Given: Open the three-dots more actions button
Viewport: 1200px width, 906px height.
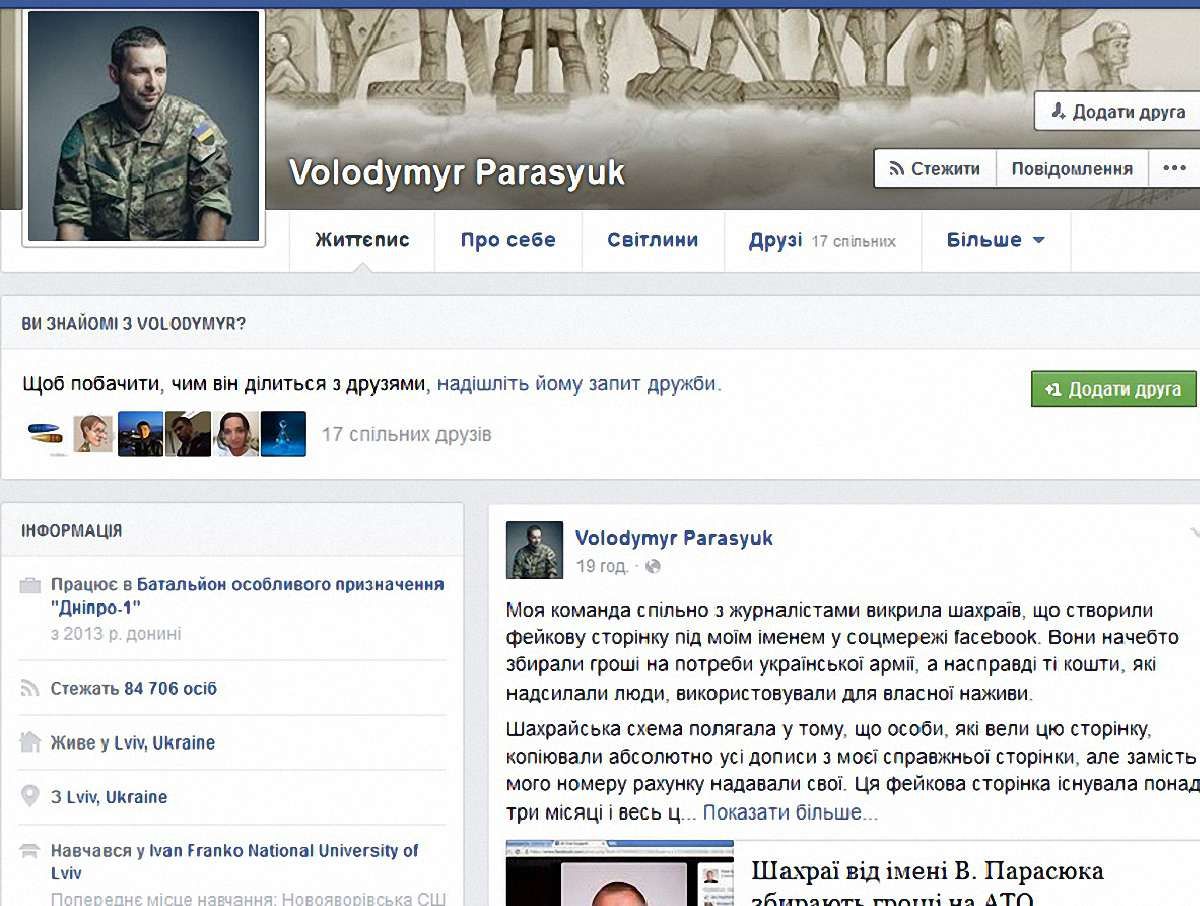Looking at the screenshot, I should coord(1174,168).
